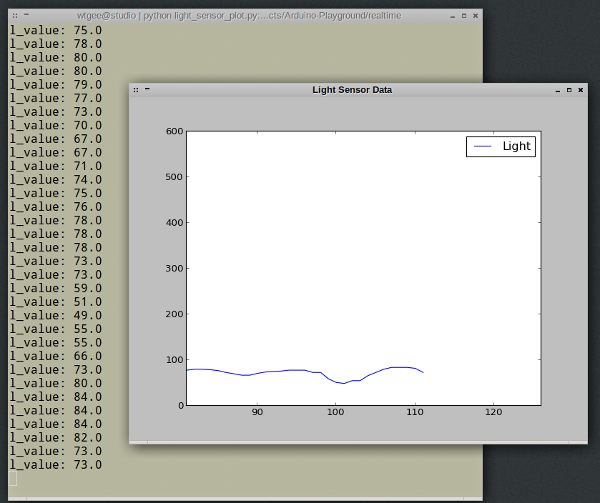Click the 120 label on the x-axis
600x503 pixels.
click(494, 412)
